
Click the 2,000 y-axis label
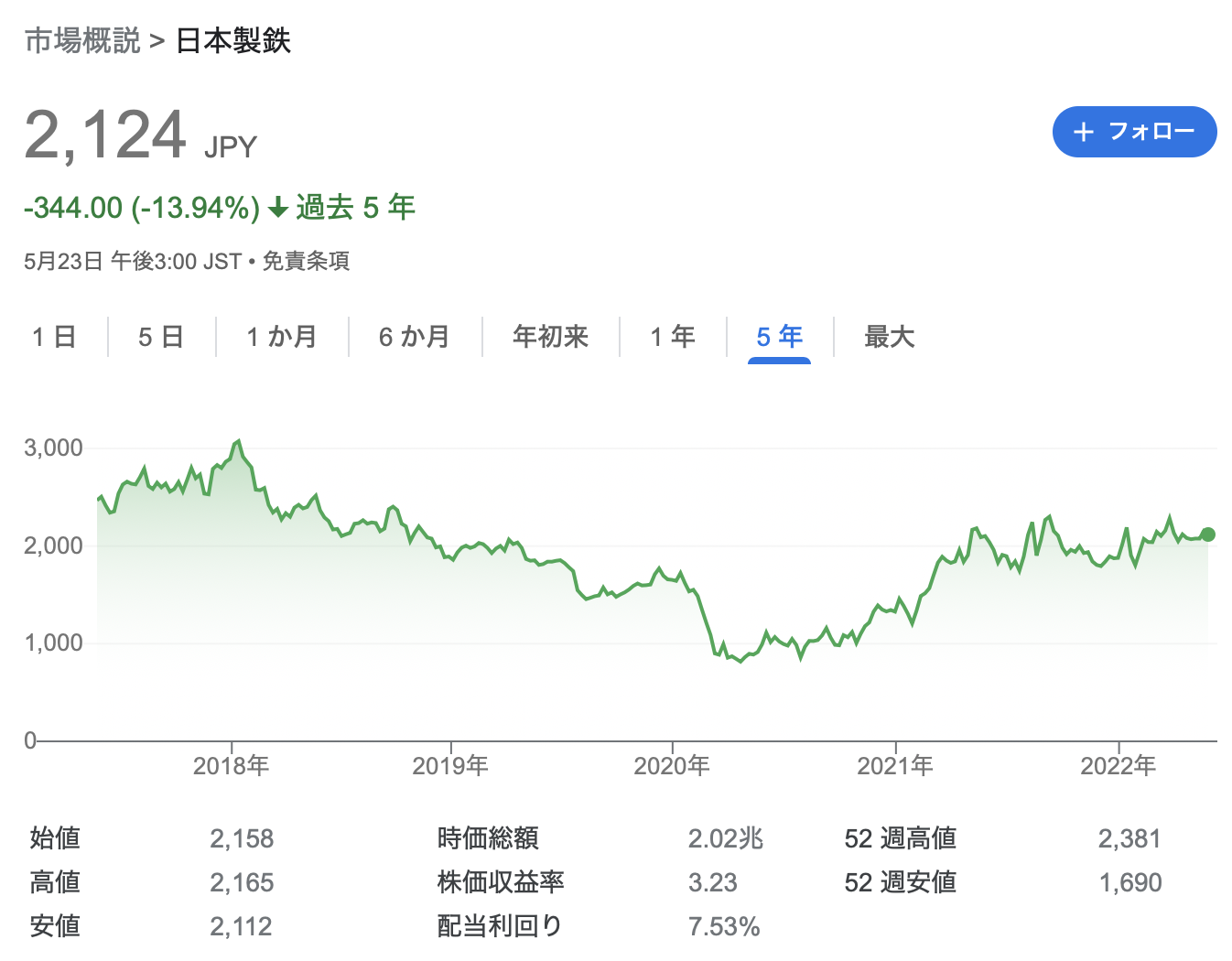click(53, 545)
